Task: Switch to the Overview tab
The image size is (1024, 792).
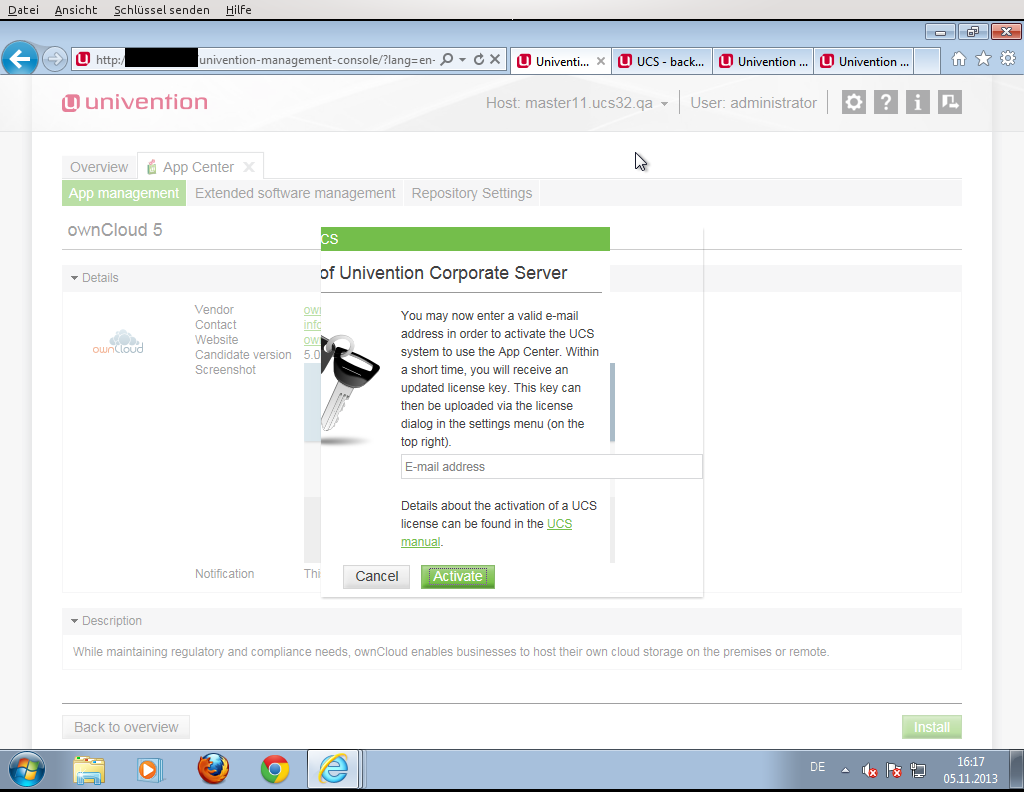Action: [99, 167]
